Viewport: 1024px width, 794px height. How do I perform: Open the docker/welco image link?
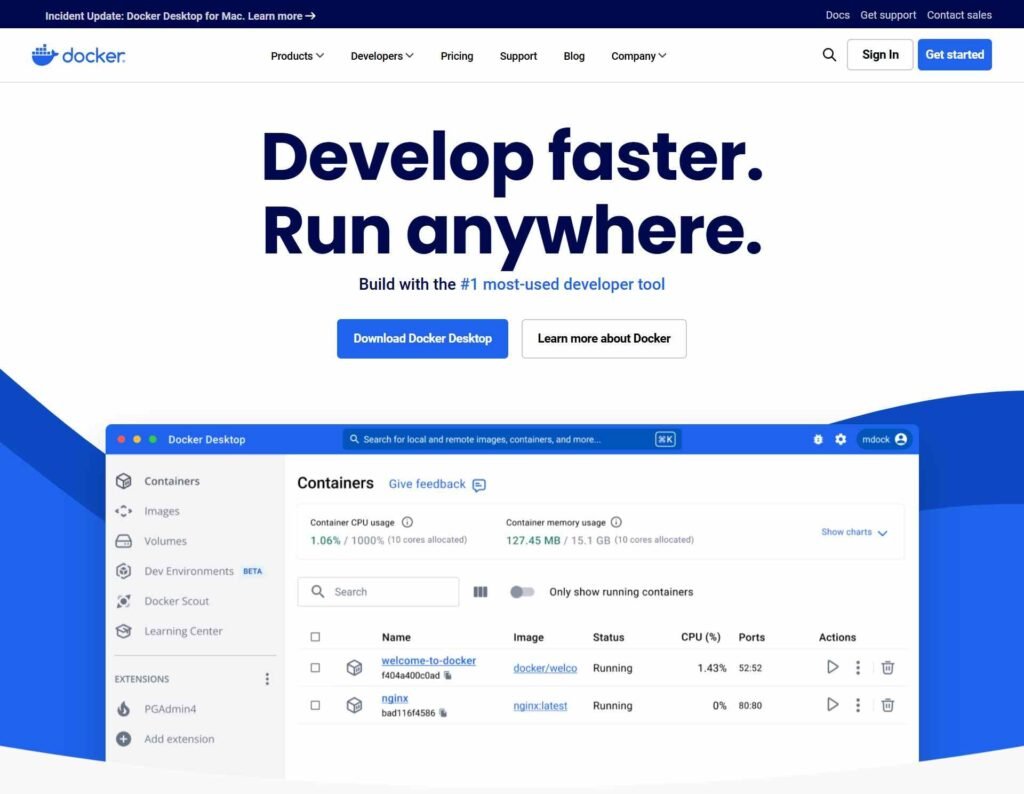pos(545,668)
